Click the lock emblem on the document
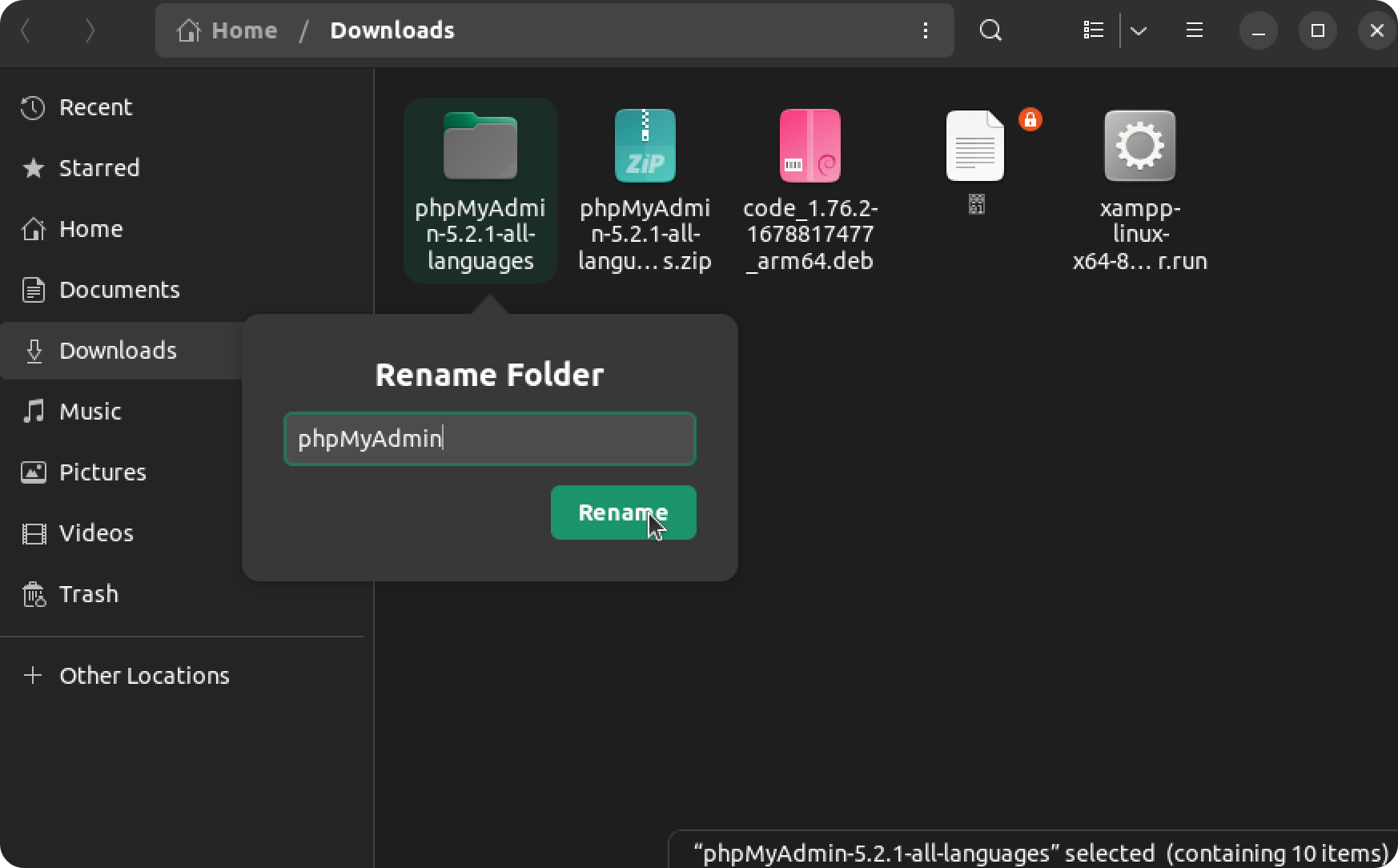 1030,120
